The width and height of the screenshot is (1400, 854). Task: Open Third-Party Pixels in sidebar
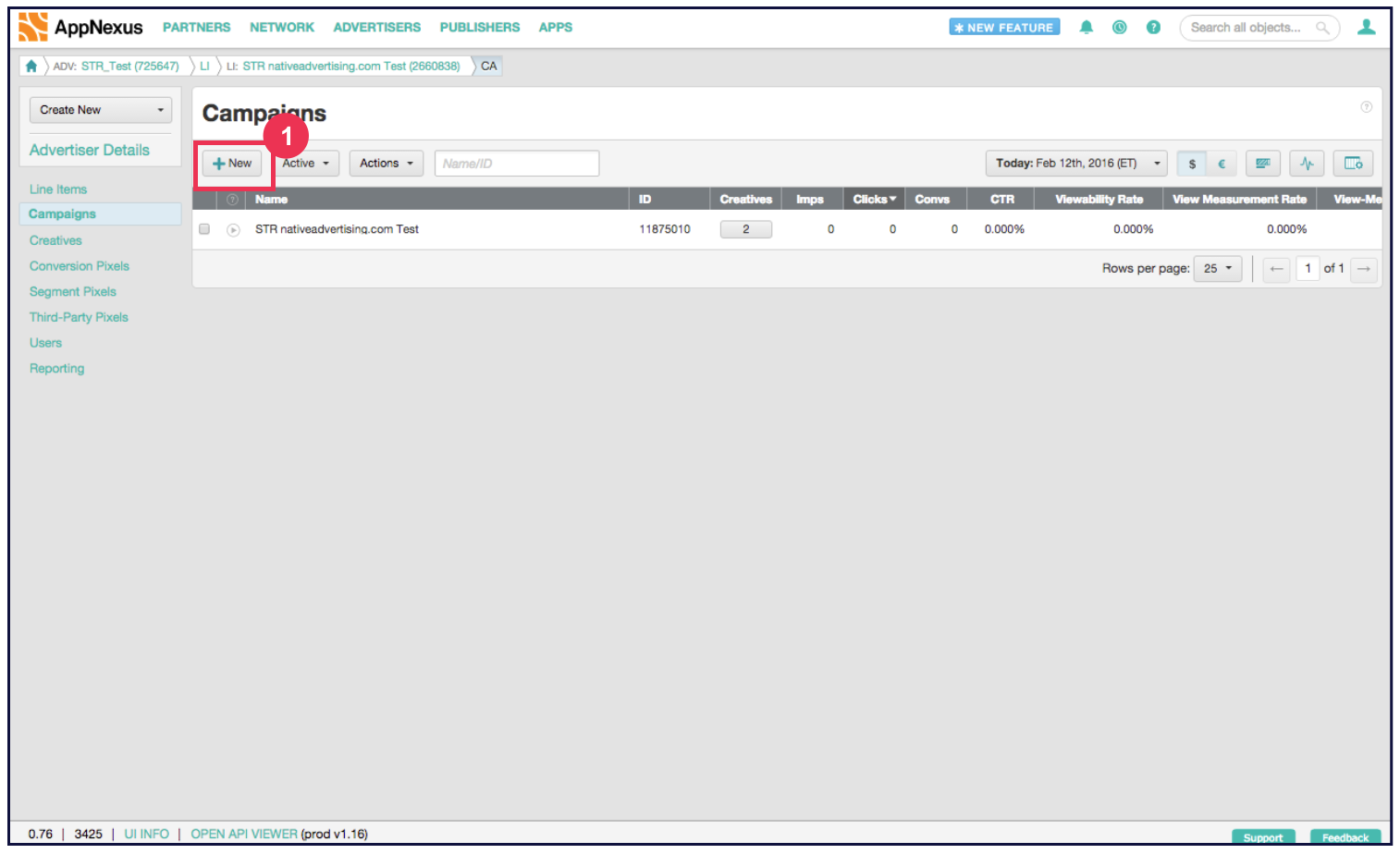pos(79,317)
